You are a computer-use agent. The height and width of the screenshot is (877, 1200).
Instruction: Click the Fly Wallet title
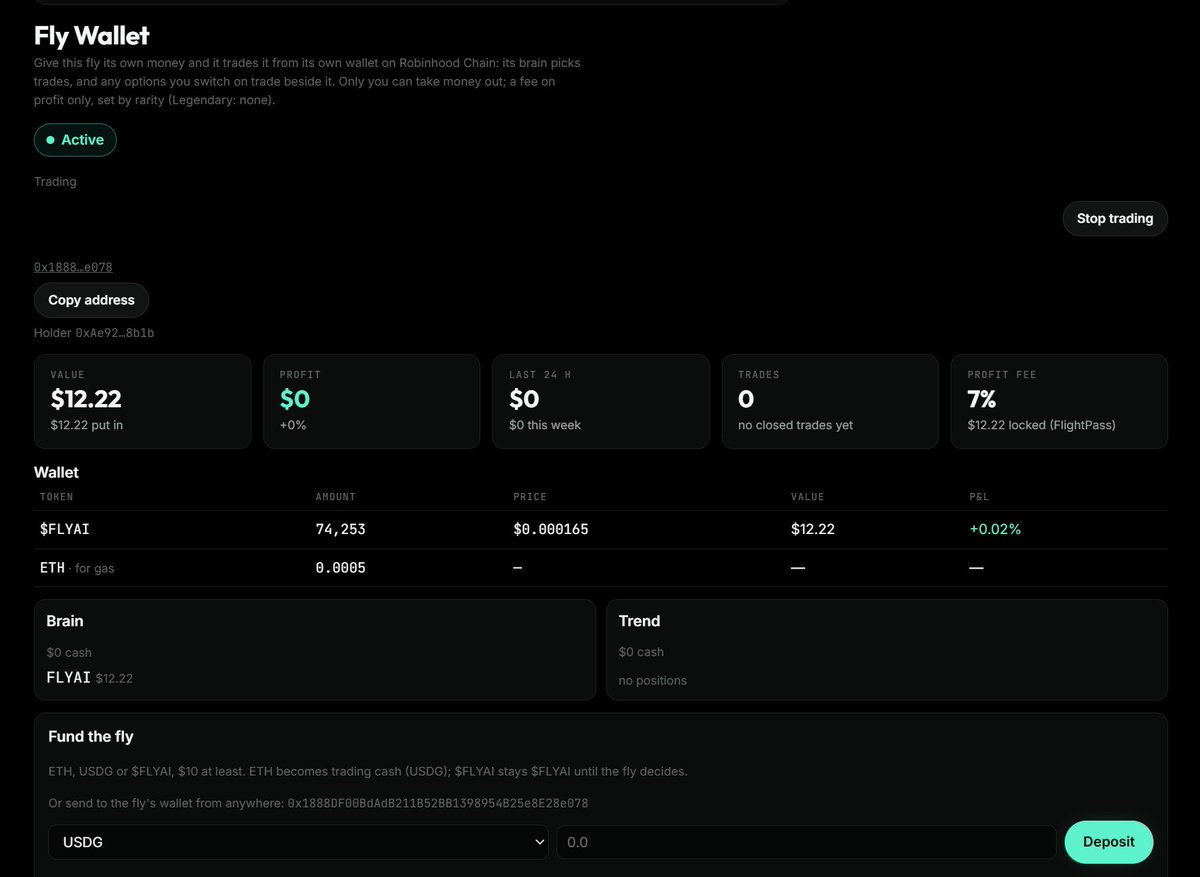coord(92,36)
